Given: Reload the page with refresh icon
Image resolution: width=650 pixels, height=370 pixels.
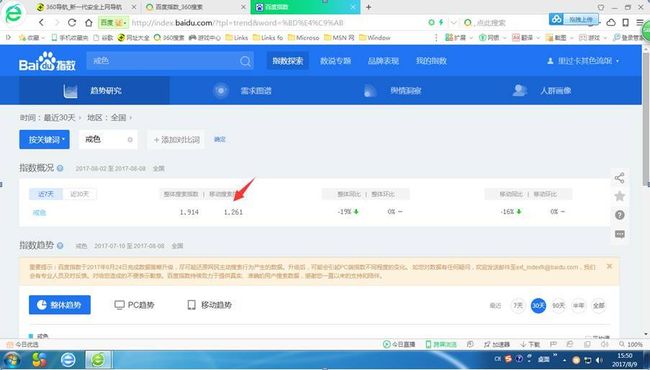Looking at the screenshot, I should point(72,23).
